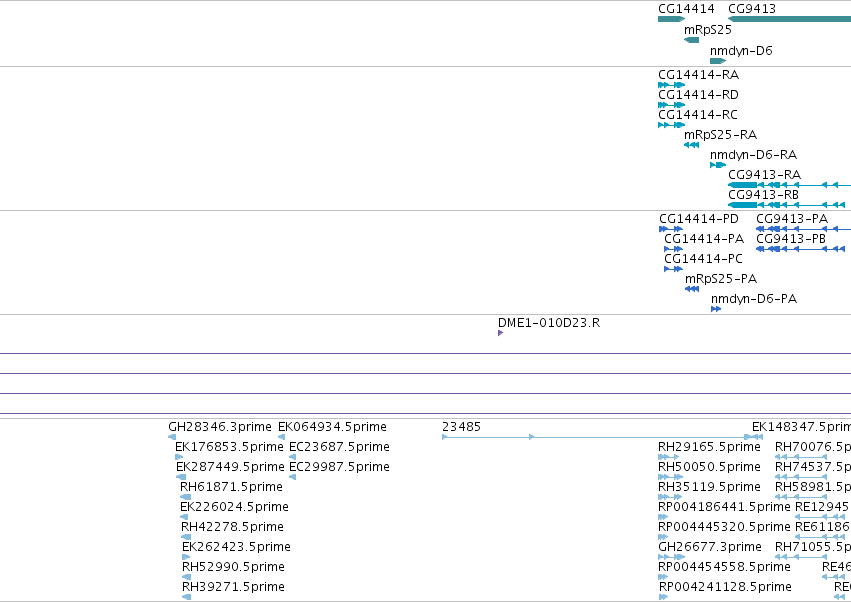The height and width of the screenshot is (602, 851).
Task: Click the nmdyn-D6-PA protein arrow glyph
Action: click(716, 309)
